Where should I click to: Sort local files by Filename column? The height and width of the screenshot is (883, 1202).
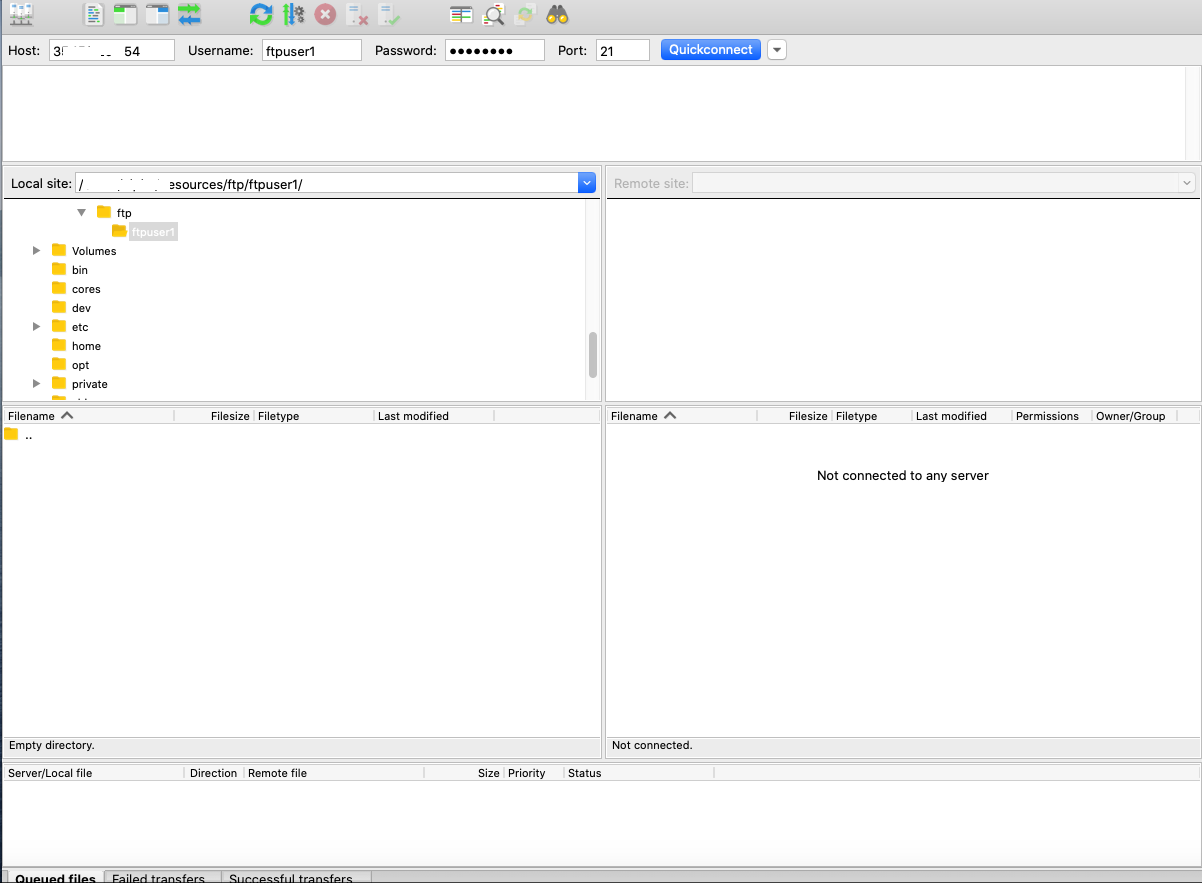(88, 416)
